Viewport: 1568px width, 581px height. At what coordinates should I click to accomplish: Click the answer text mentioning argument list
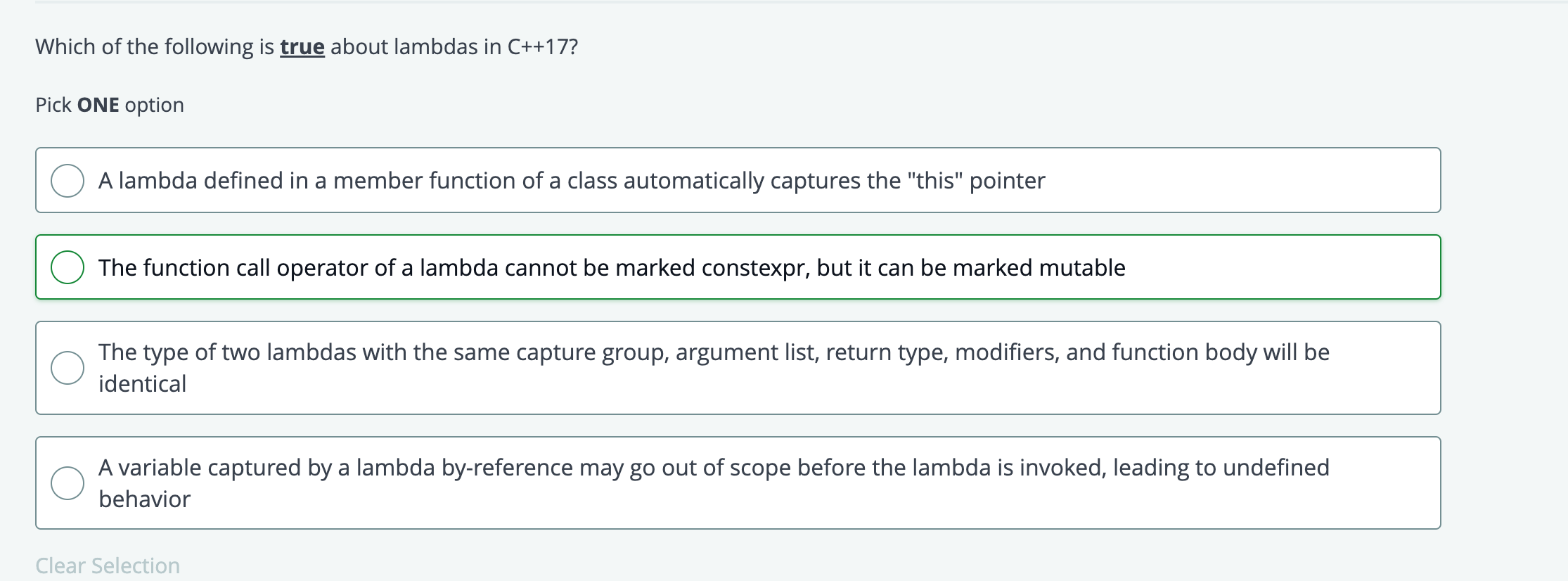714,352
